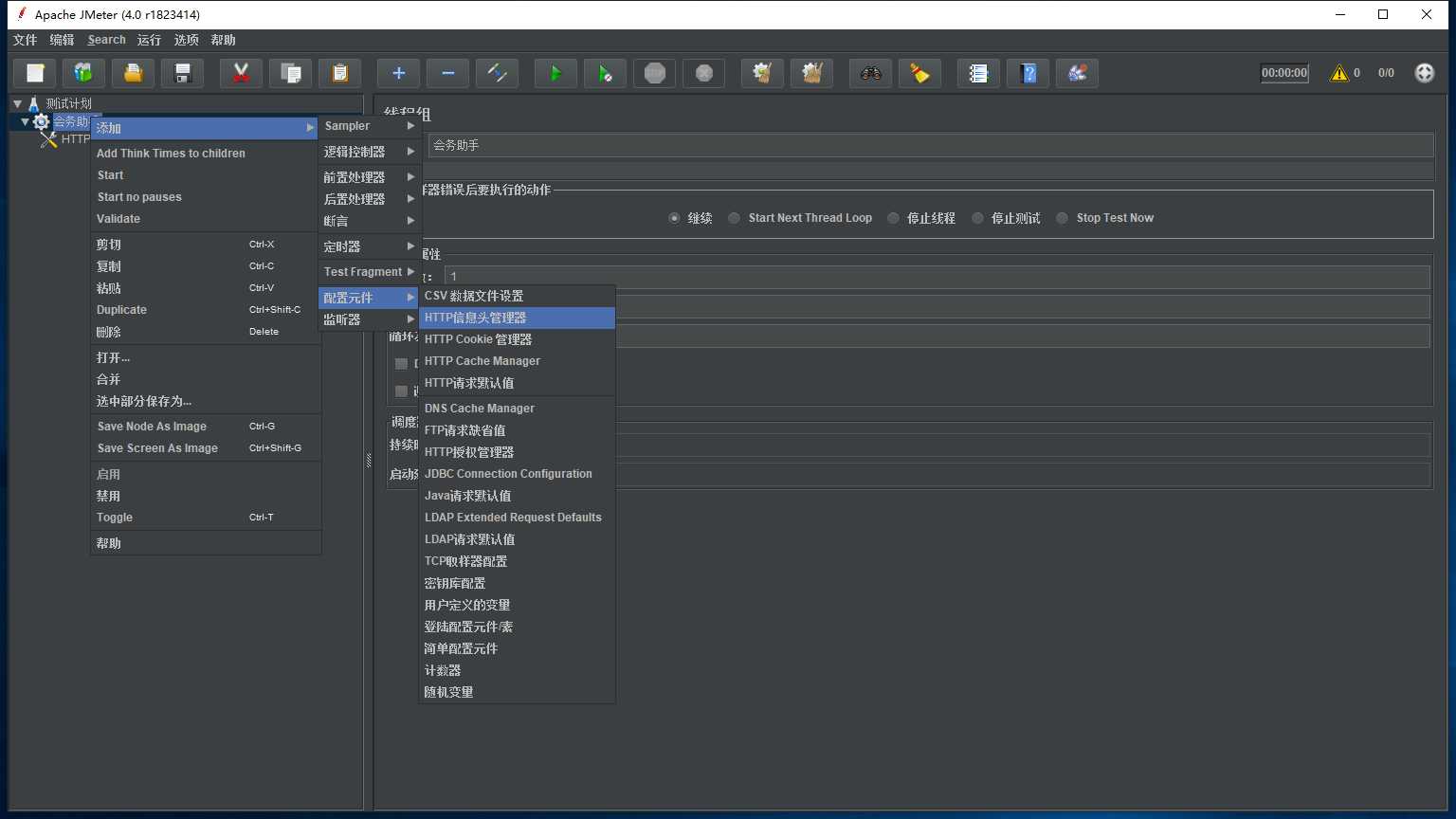This screenshot has width=1456, height=819.
Task: Click the name field containing 会务助手
Action: pyautogui.click(x=931, y=145)
